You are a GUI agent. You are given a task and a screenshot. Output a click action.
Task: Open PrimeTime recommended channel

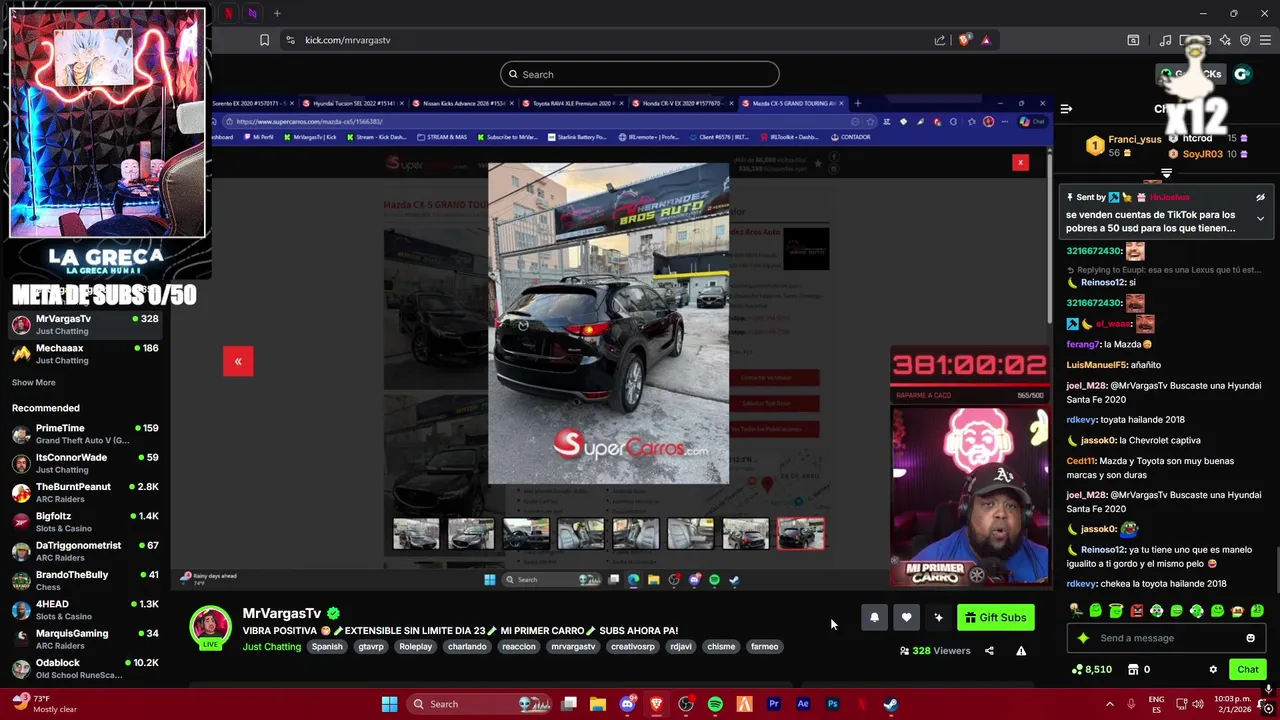pyautogui.click(x=85, y=434)
